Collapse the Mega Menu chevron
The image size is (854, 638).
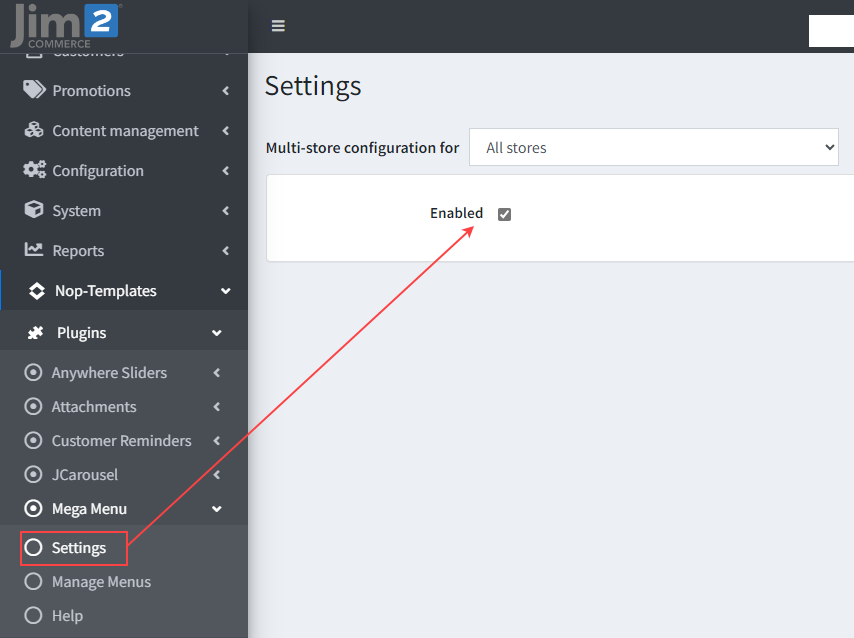pos(217,509)
